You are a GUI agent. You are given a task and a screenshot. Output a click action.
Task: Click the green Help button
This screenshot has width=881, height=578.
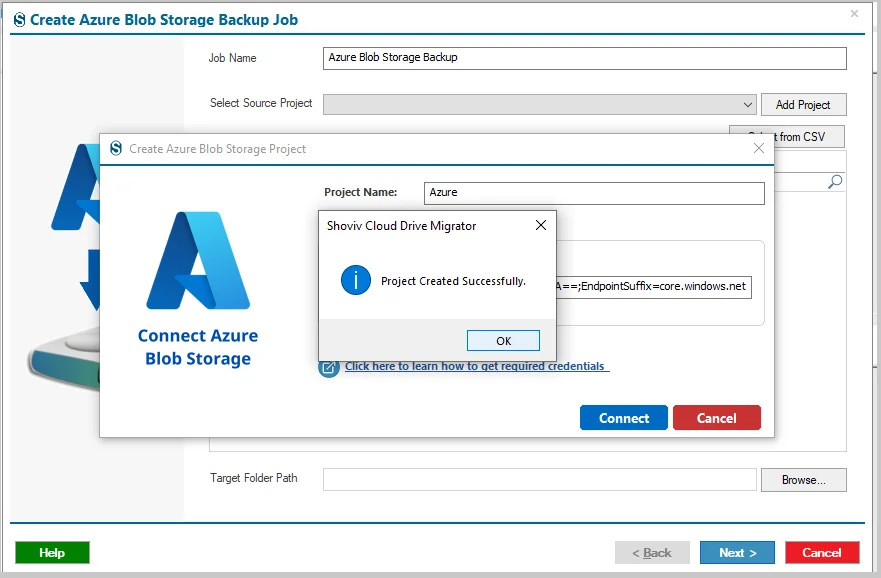pyautogui.click(x=52, y=553)
